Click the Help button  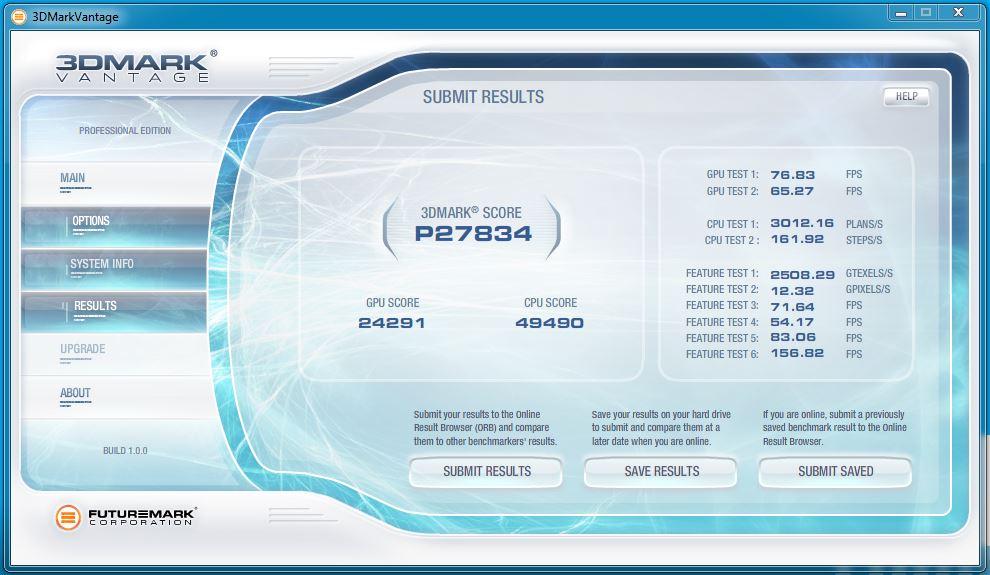click(906, 97)
